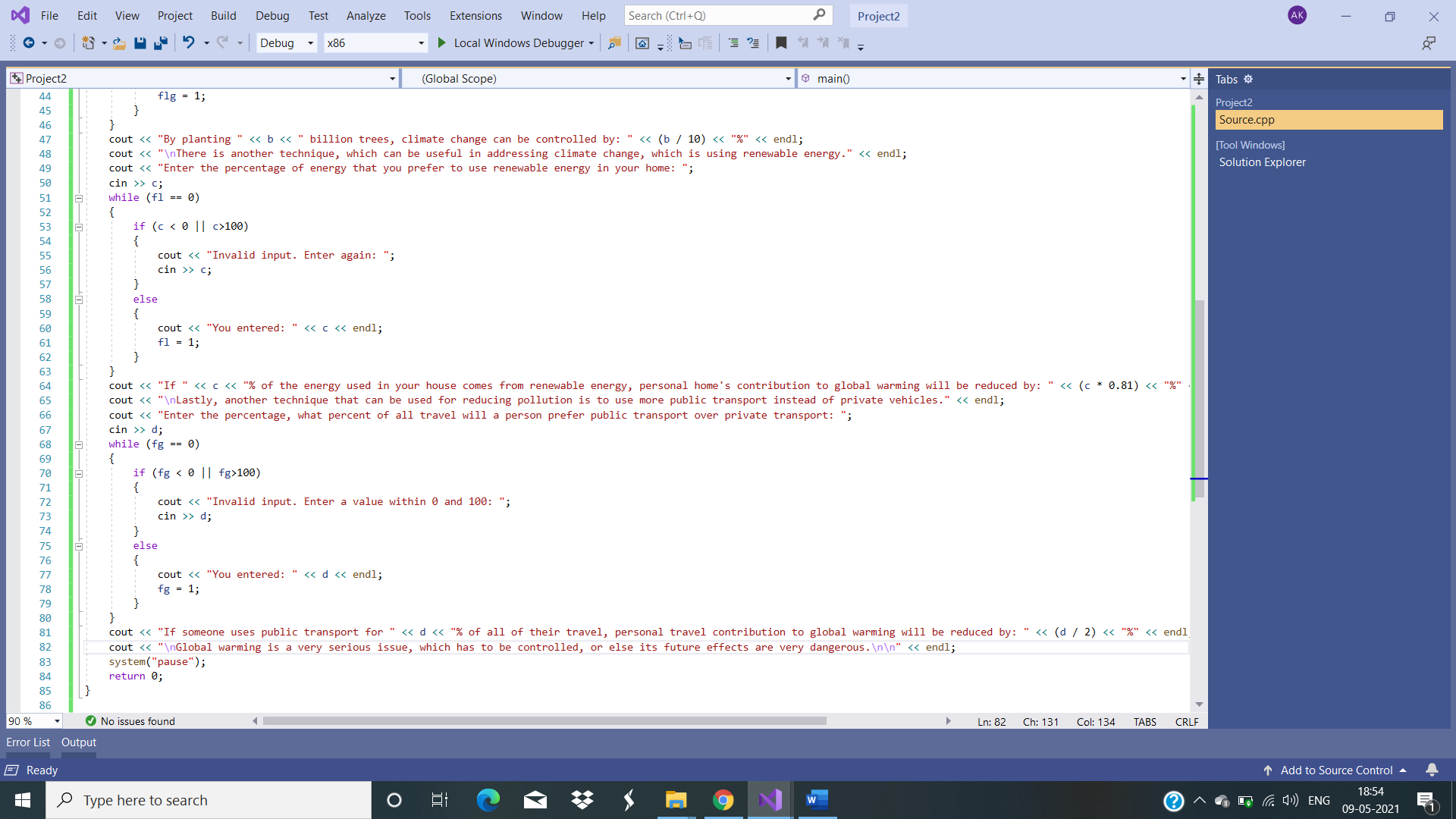Click the horizontal editor scrollbar
Viewport: 1456px width, 819px height.
coord(544,721)
